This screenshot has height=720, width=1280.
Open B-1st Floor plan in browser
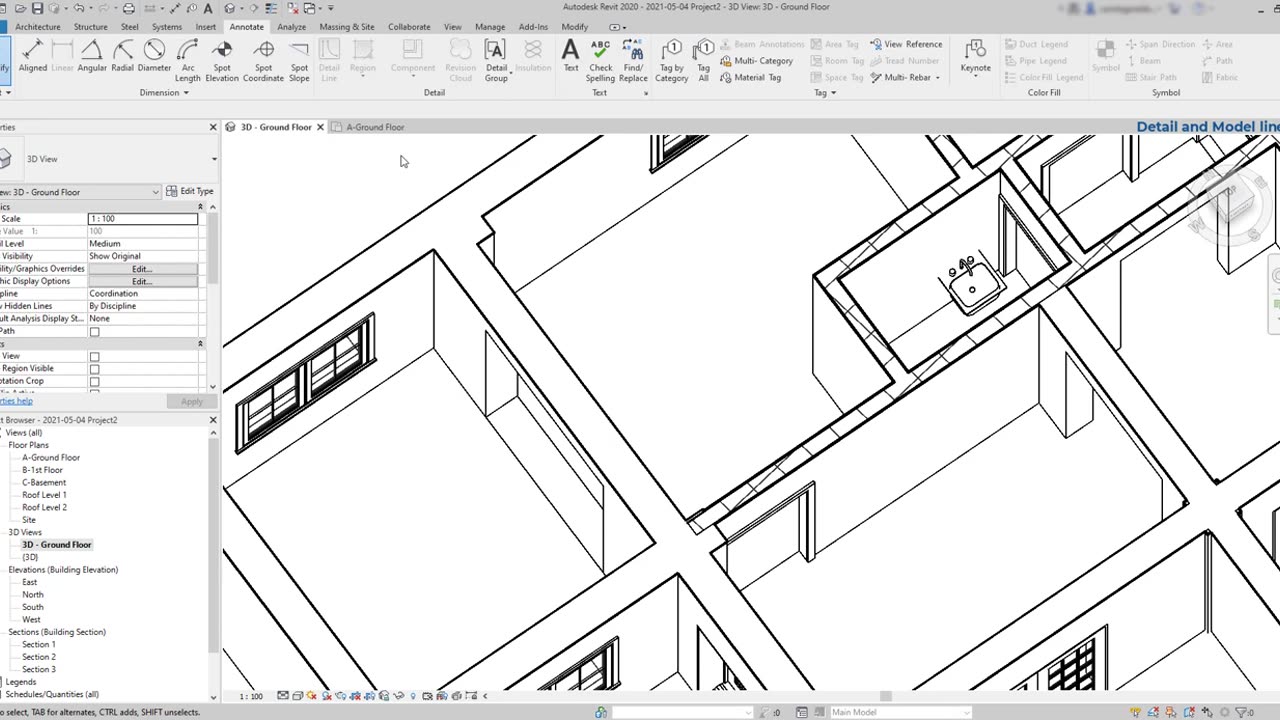pos(42,470)
